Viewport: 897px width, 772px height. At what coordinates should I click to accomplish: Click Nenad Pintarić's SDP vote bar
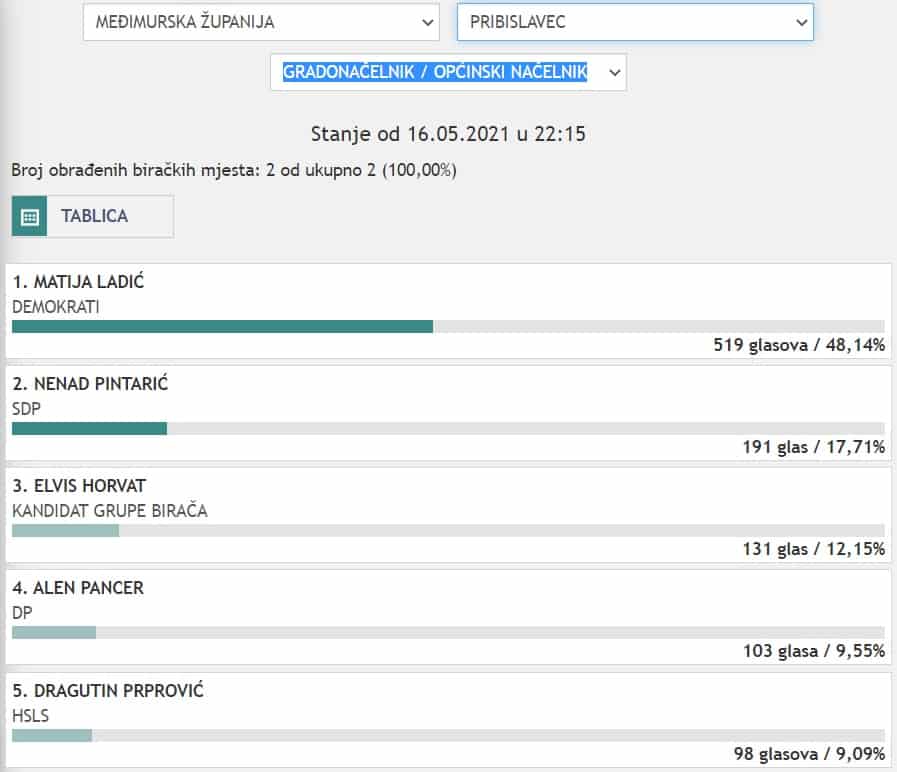(x=89, y=428)
